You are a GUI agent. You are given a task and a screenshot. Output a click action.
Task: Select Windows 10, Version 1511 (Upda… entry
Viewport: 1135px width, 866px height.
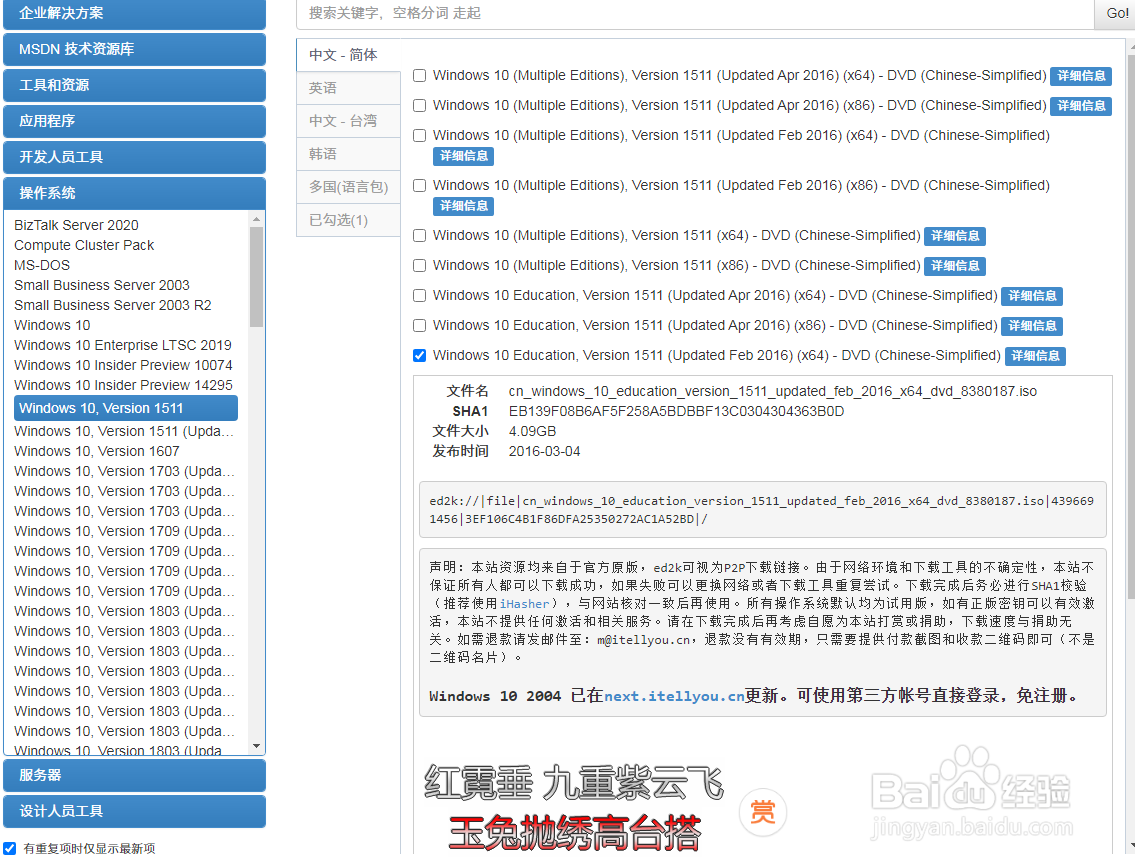click(124, 432)
